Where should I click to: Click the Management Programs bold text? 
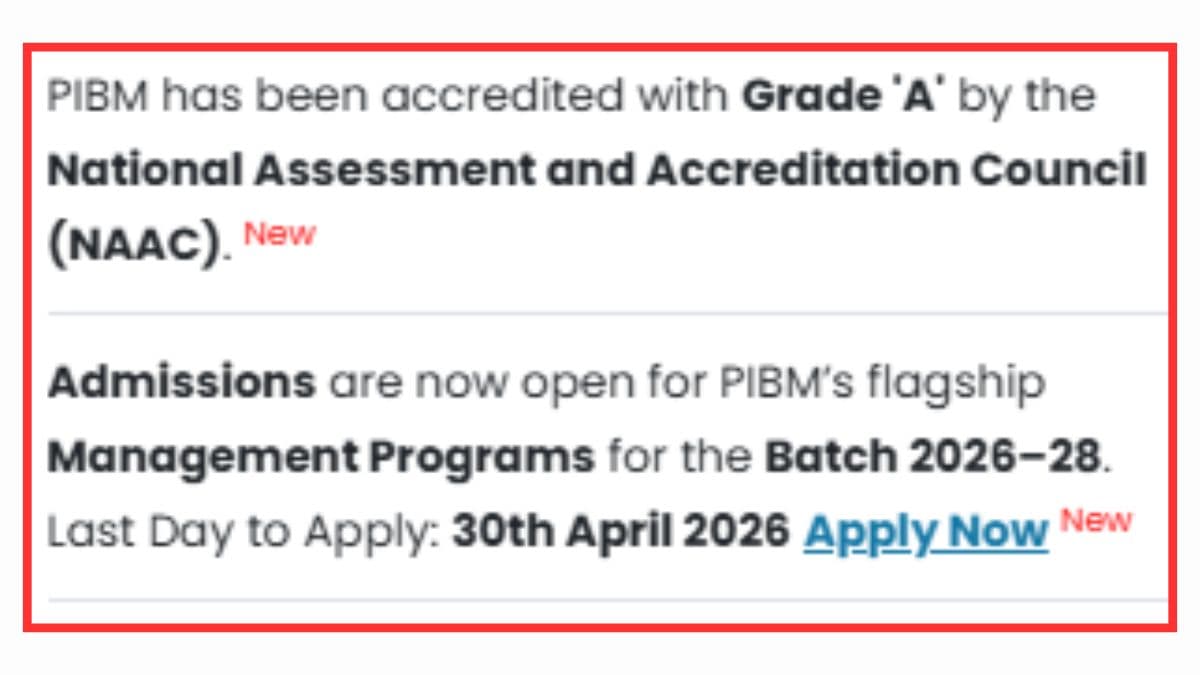click(320, 456)
